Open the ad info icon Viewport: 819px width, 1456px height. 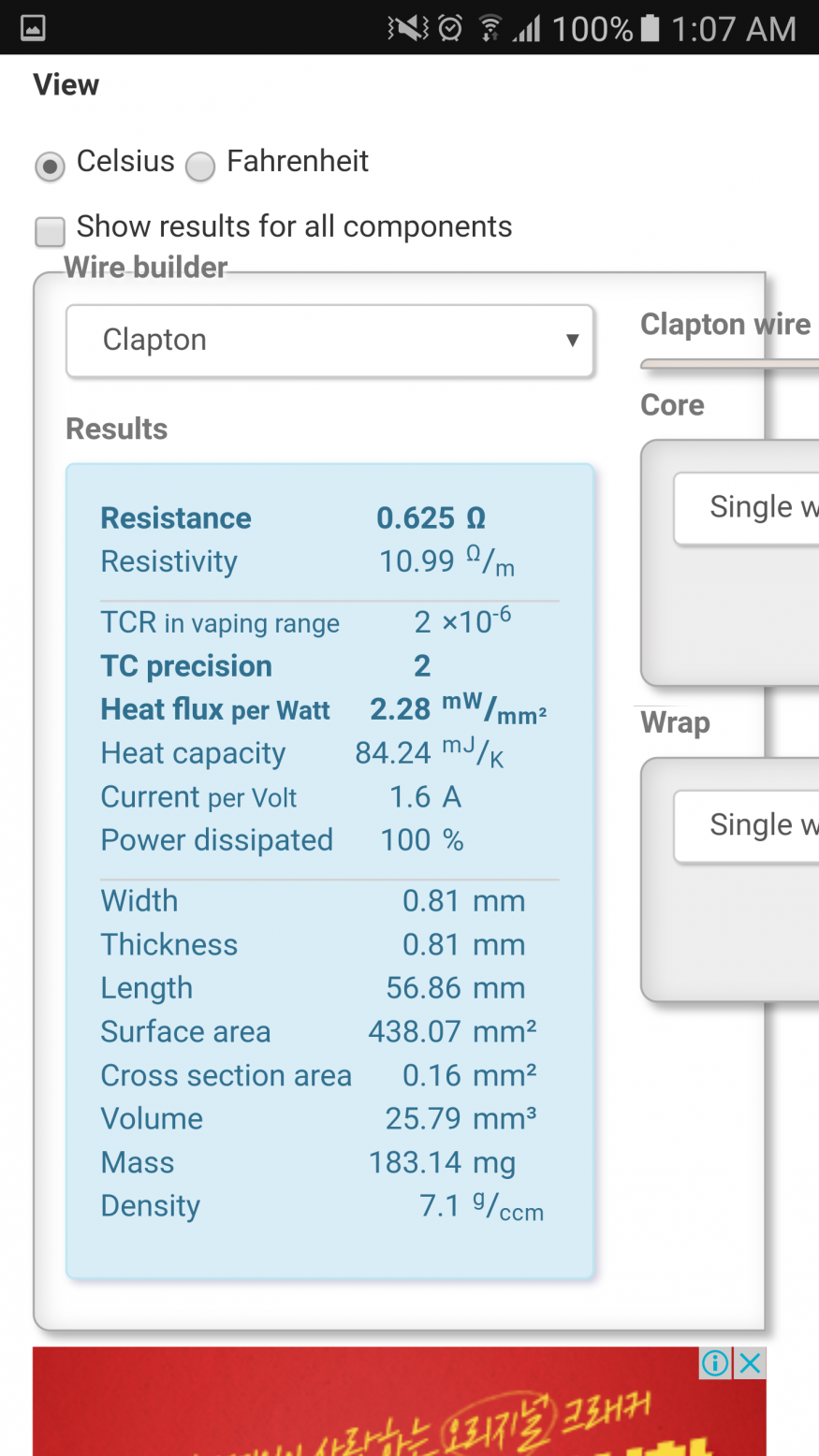click(x=715, y=1363)
